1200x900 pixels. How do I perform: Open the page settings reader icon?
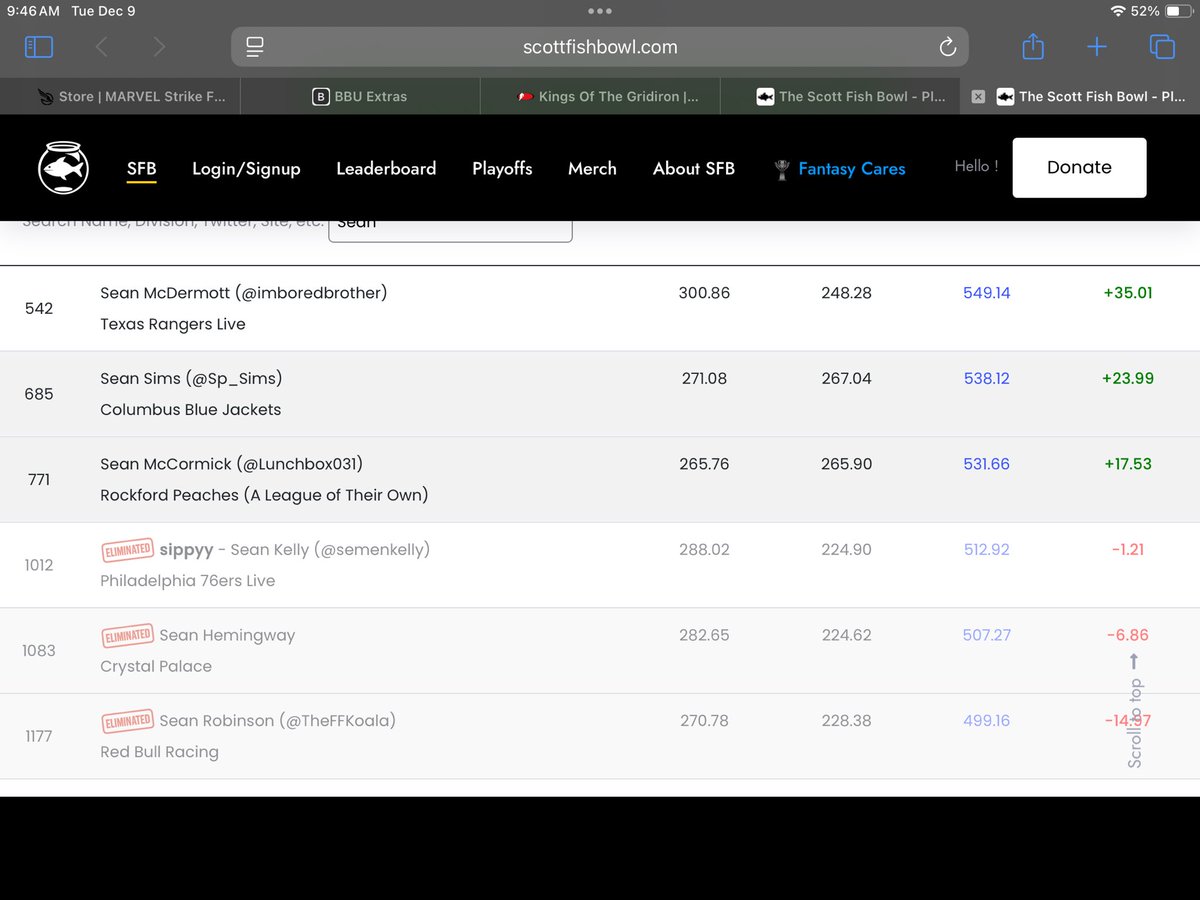coord(254,47)
